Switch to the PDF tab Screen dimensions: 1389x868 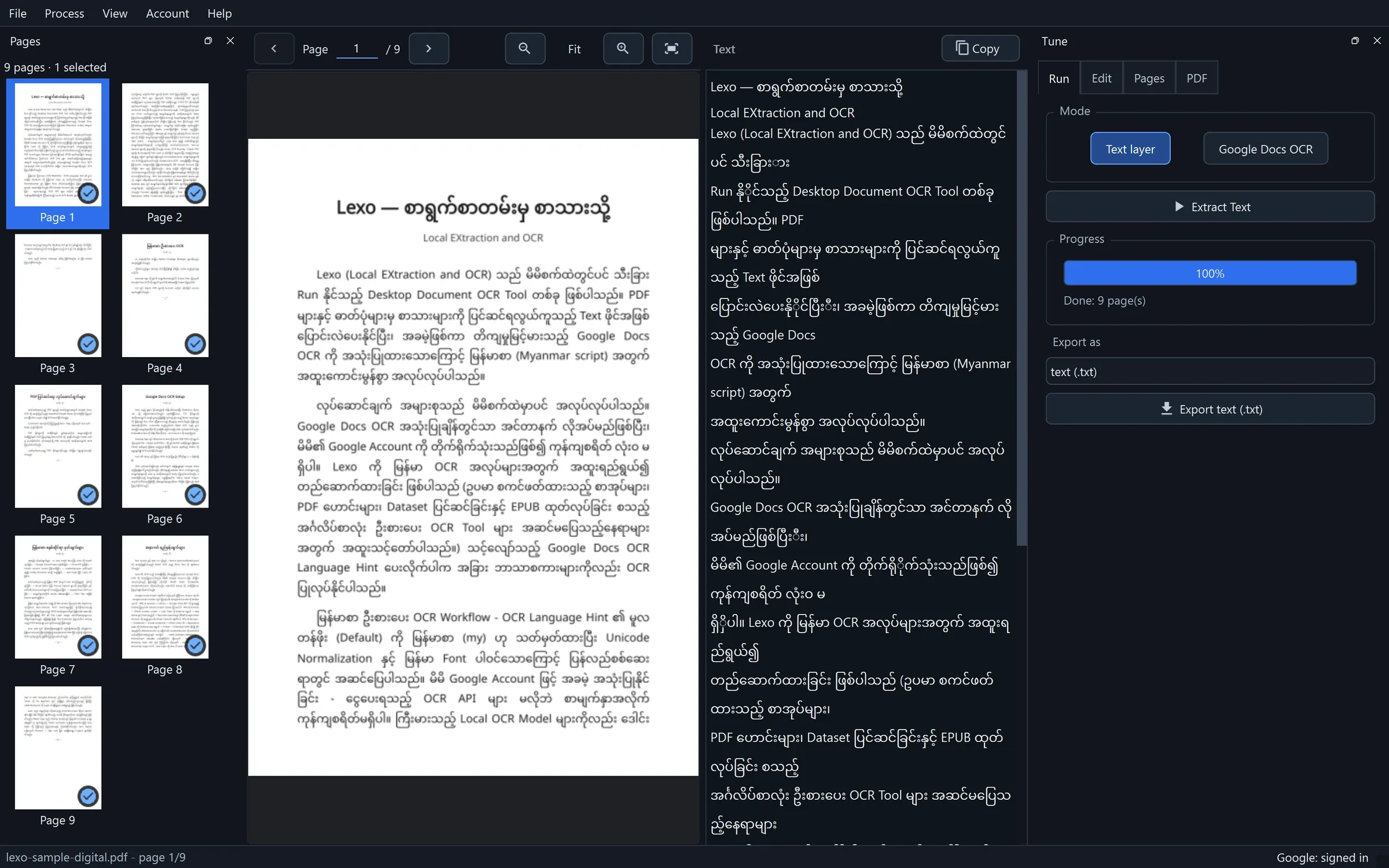pyautogui.click(x=1196, y=78)
